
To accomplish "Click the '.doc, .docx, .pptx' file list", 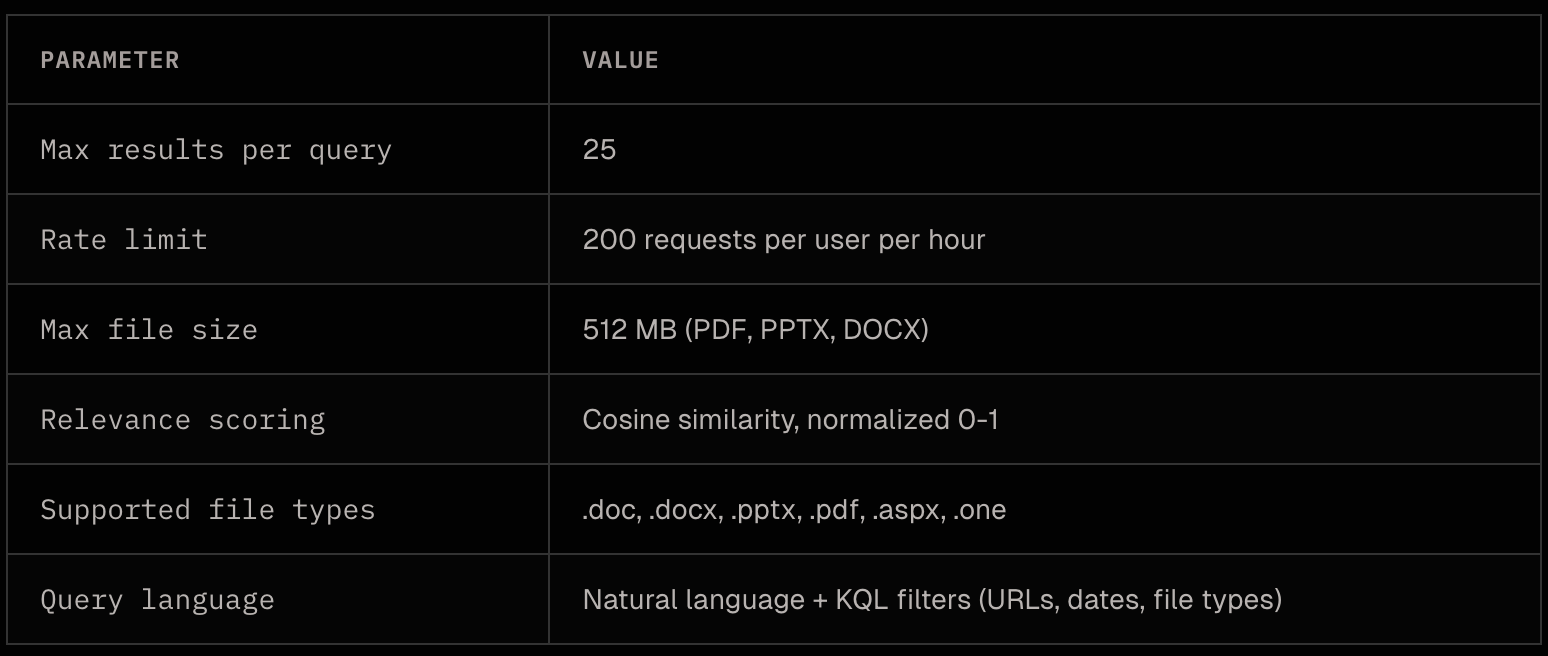I will point(794,510).
